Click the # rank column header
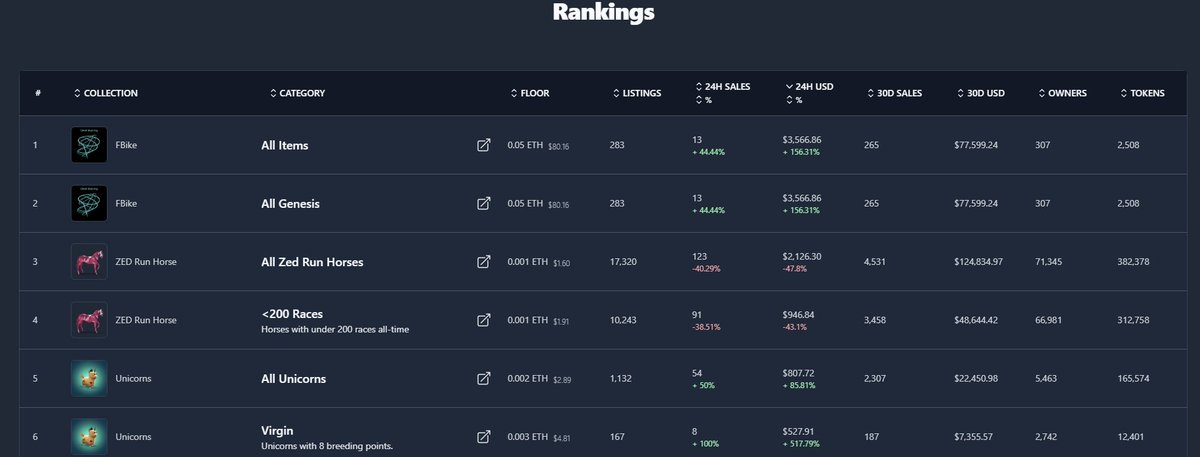1200x457 pixels. click(x=37, y=93)
